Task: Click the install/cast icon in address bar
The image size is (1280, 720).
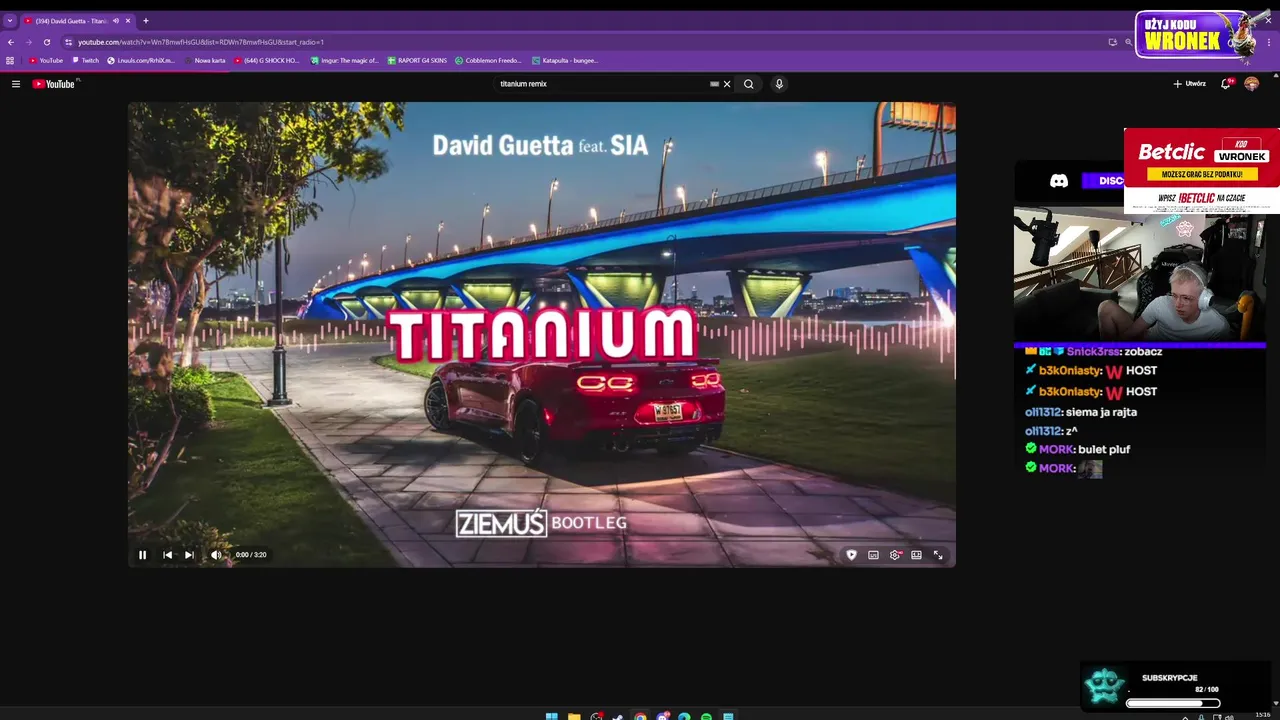Action: click(1112, 42)
